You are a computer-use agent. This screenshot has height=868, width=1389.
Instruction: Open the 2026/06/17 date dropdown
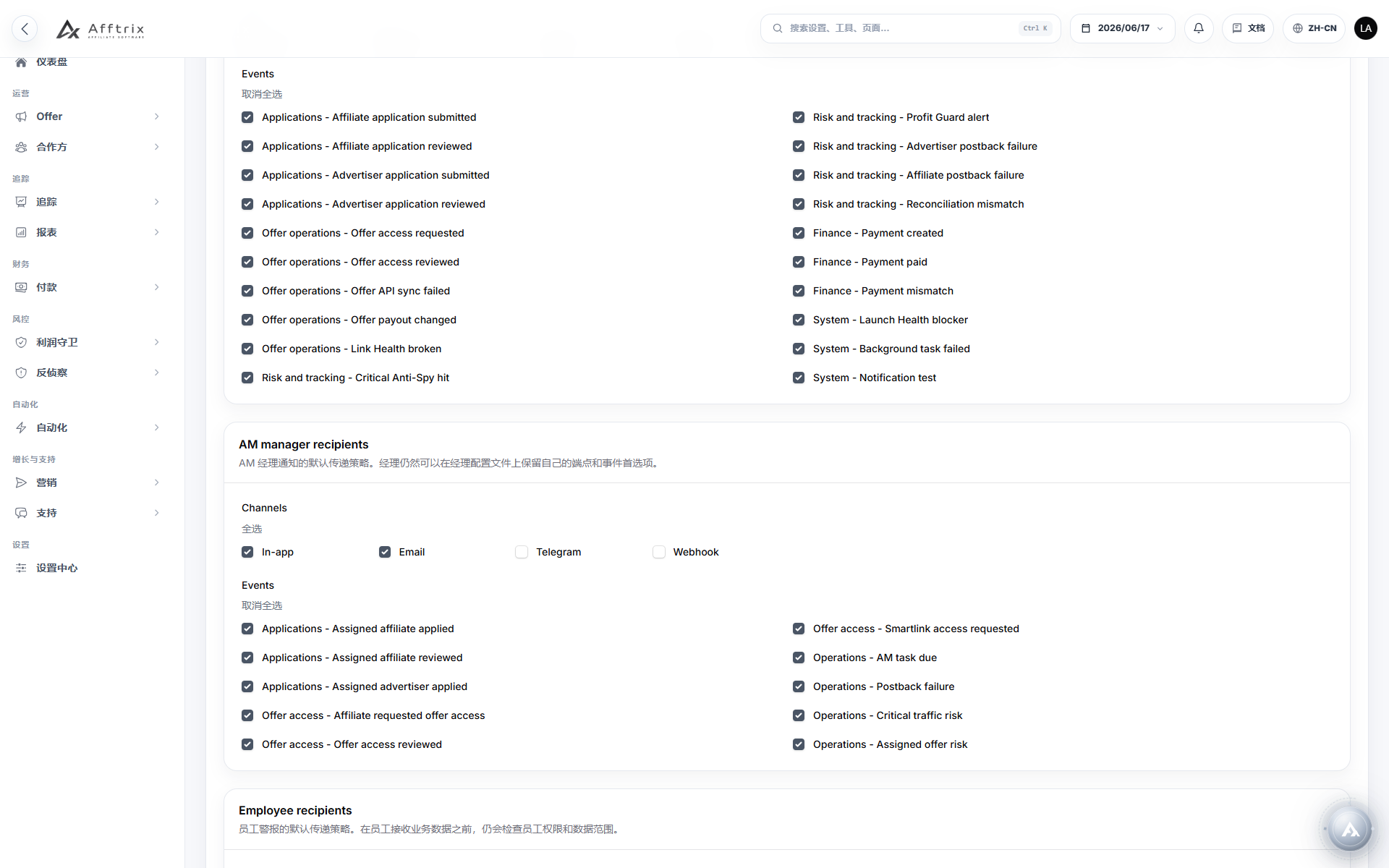[x=1122, y=28]
